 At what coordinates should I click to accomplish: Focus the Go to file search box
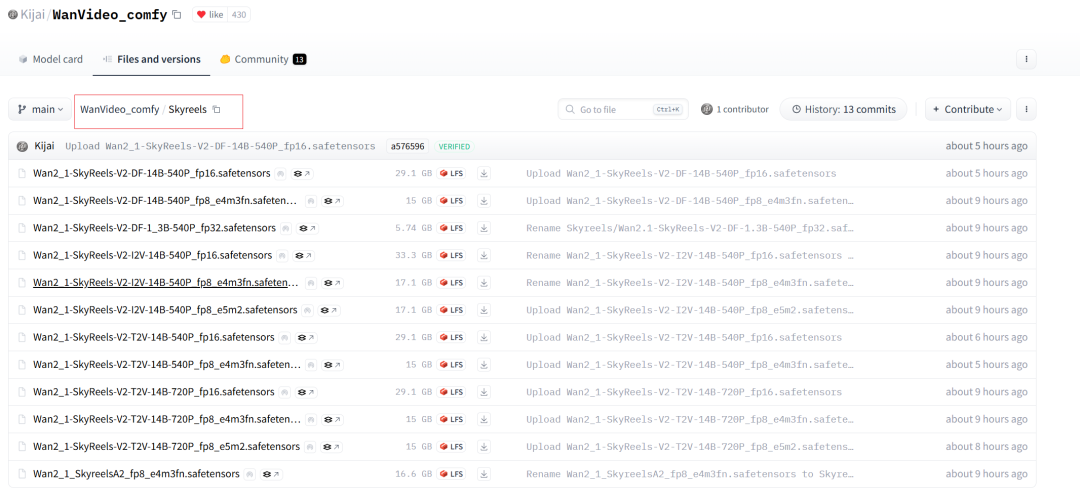[x=623, y=109]
